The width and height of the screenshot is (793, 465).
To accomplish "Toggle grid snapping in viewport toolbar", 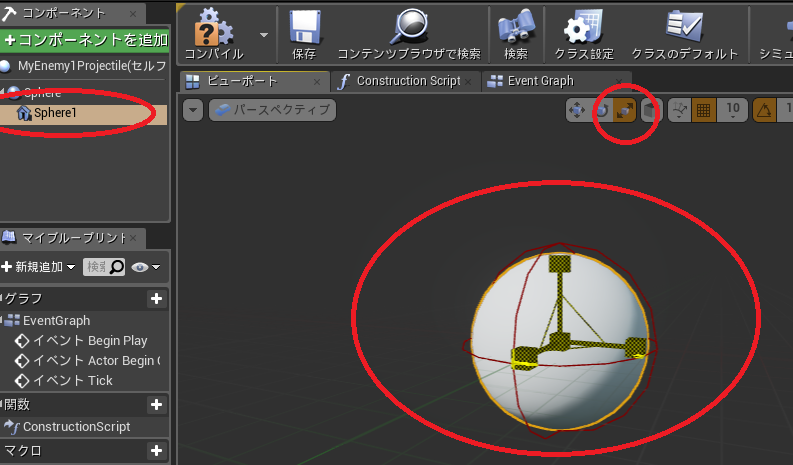I will pos(703,110).
